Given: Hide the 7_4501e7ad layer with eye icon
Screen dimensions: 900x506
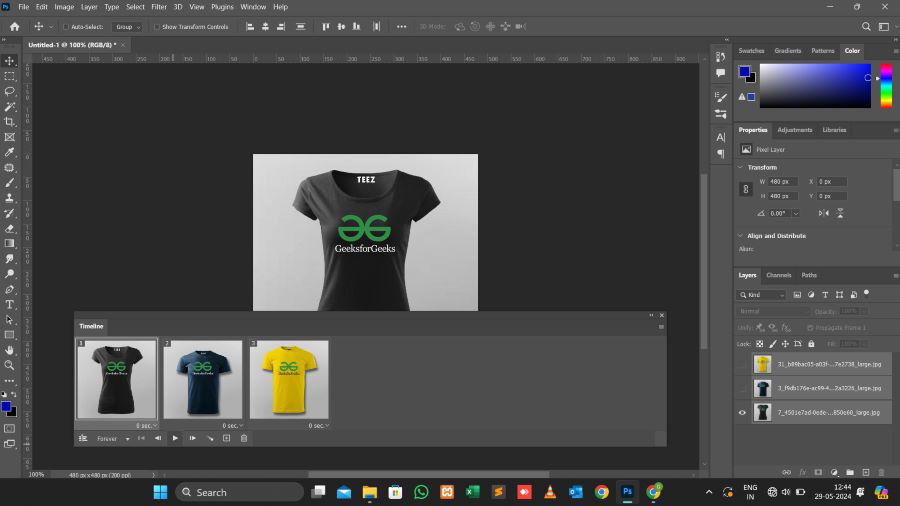Looking at the screenshot, I should coord(742,412).
